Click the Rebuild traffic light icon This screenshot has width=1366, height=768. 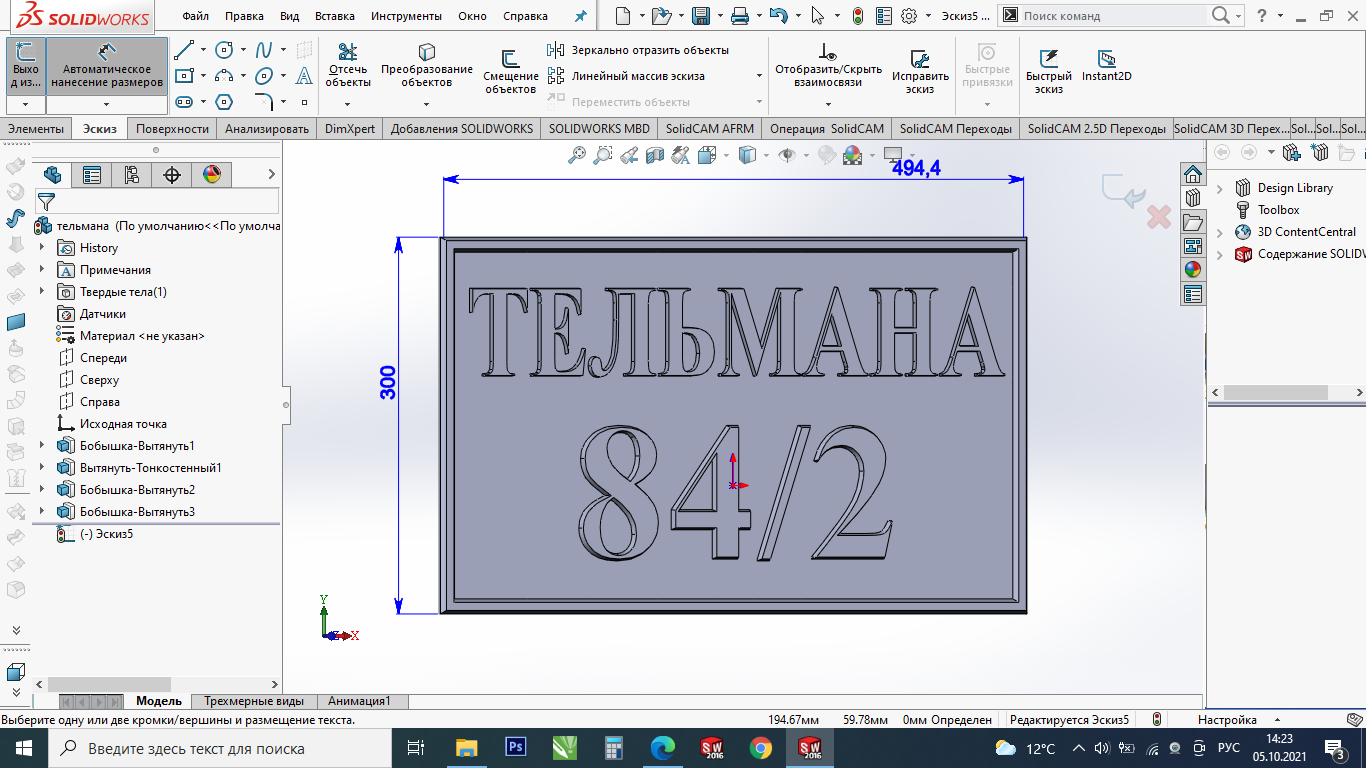click(858, 16)
